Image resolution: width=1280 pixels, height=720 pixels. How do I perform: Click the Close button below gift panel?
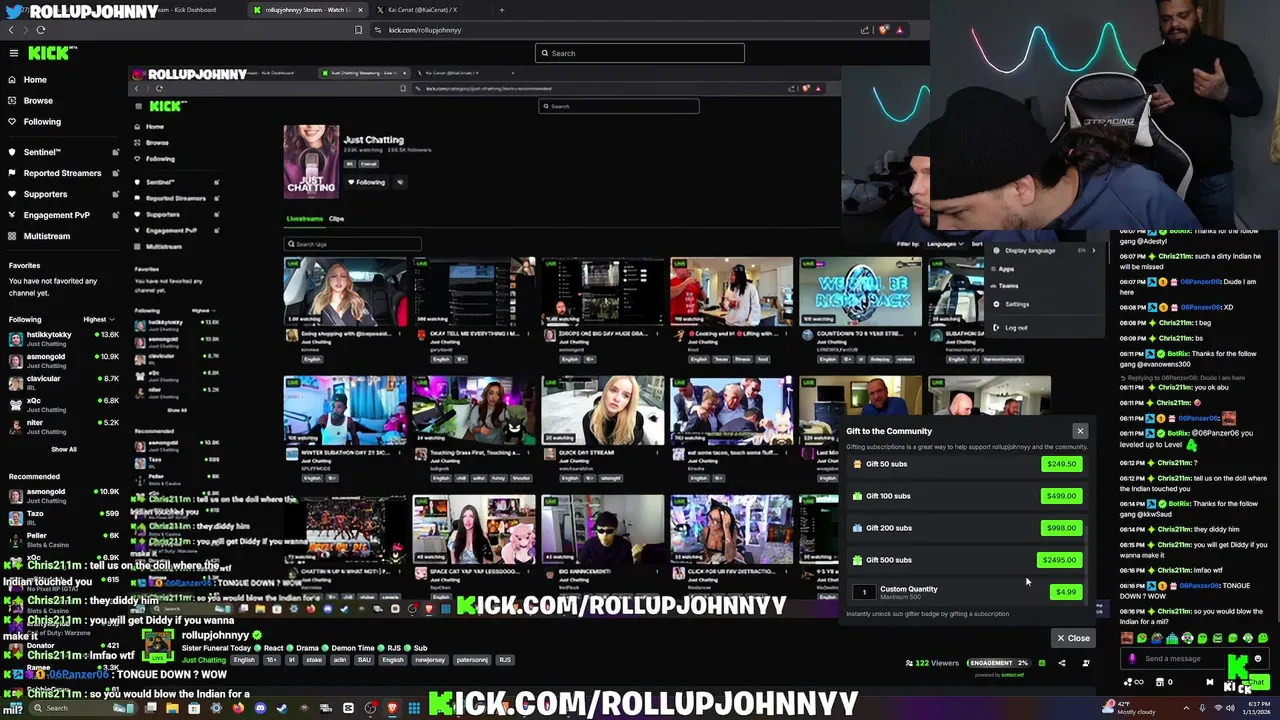1073,638
